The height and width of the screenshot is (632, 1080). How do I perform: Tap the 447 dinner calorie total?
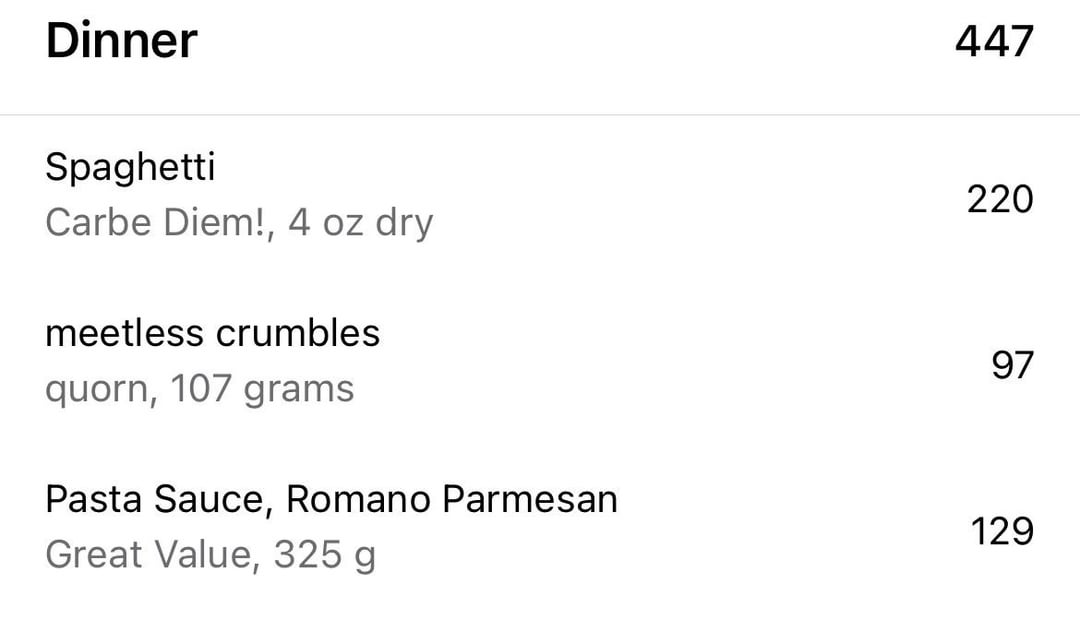pyautogui.click(x=994, y=41)
